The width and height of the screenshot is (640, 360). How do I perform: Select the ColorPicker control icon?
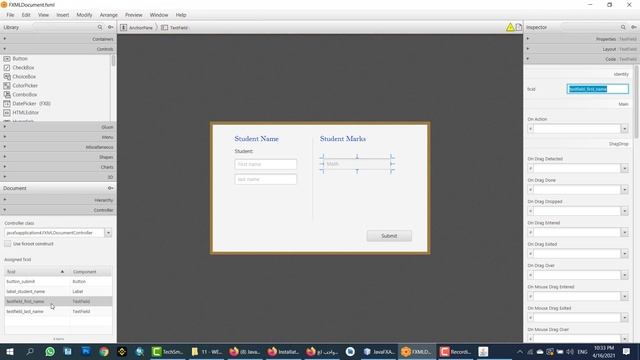tap(7, 85)
